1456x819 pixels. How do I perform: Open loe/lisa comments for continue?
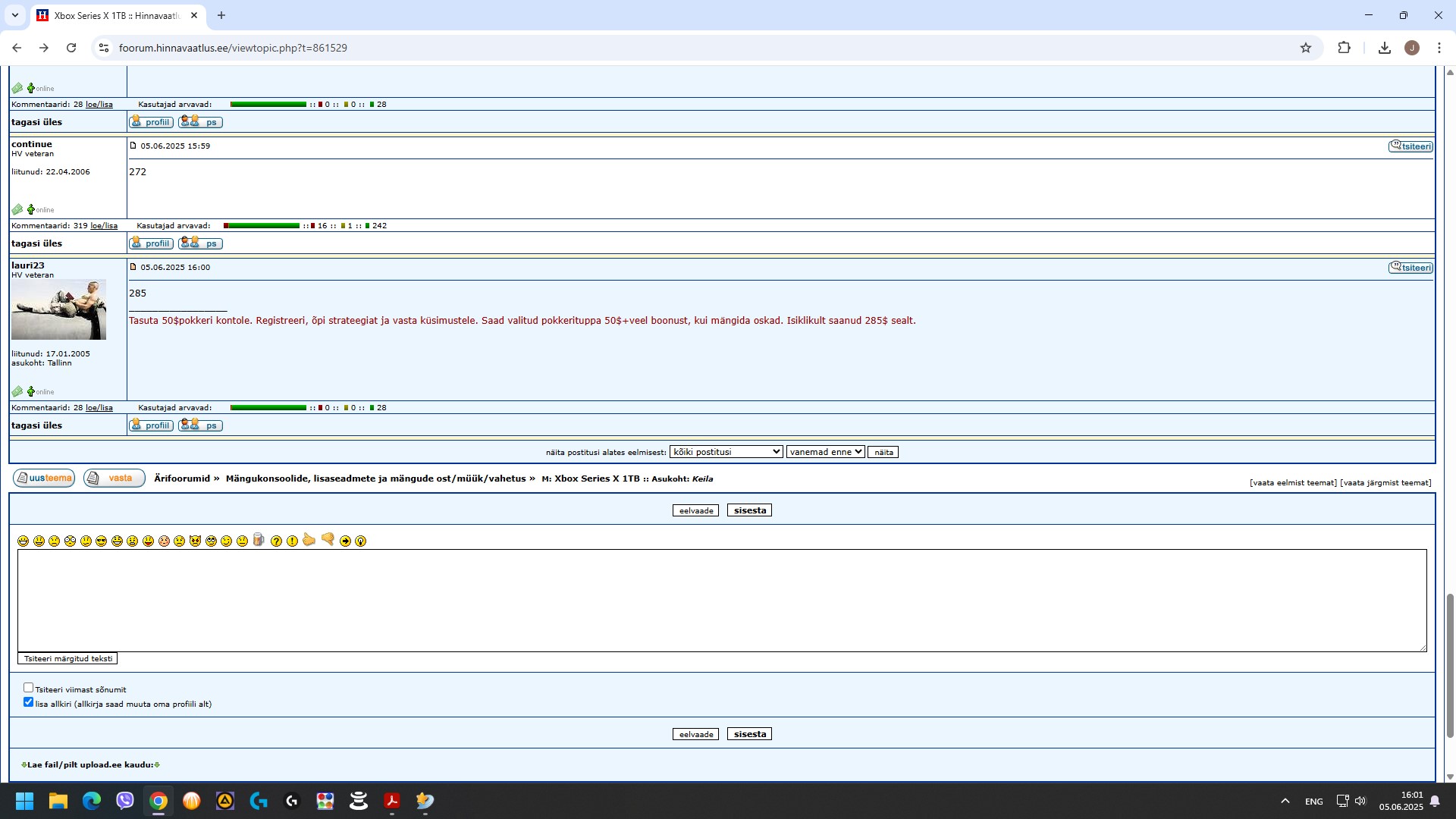[x=104, y=226]
